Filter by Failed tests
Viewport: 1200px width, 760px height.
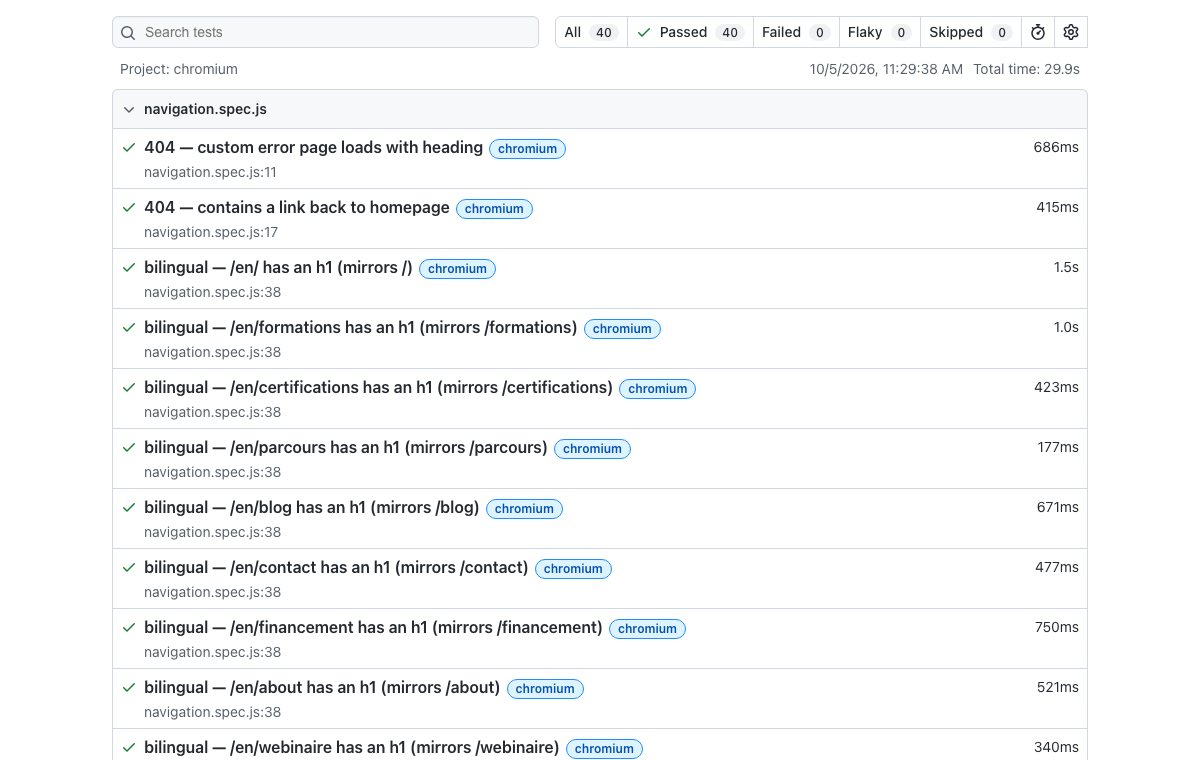(x=796, y=32)
